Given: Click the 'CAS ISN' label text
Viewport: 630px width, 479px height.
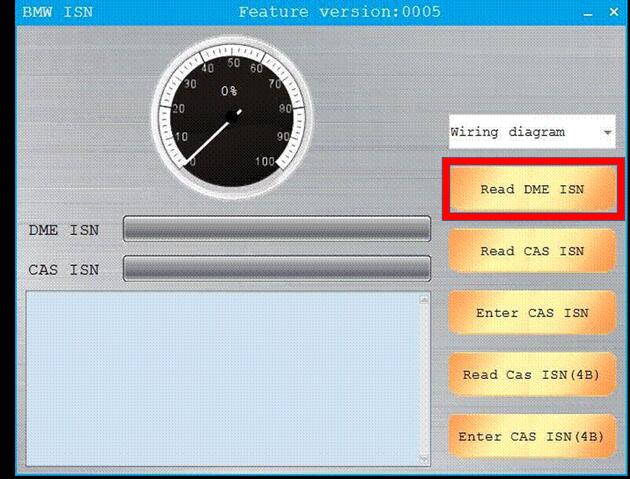Looking at the screenshot, I should click(64, 270).
